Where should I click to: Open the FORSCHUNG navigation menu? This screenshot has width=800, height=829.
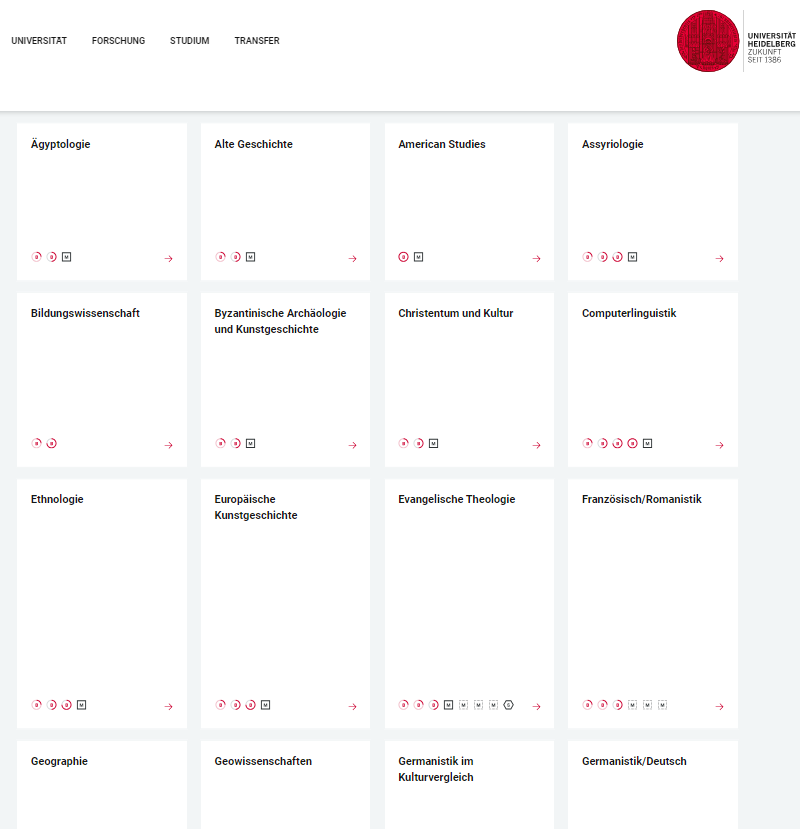pos(118,41)
